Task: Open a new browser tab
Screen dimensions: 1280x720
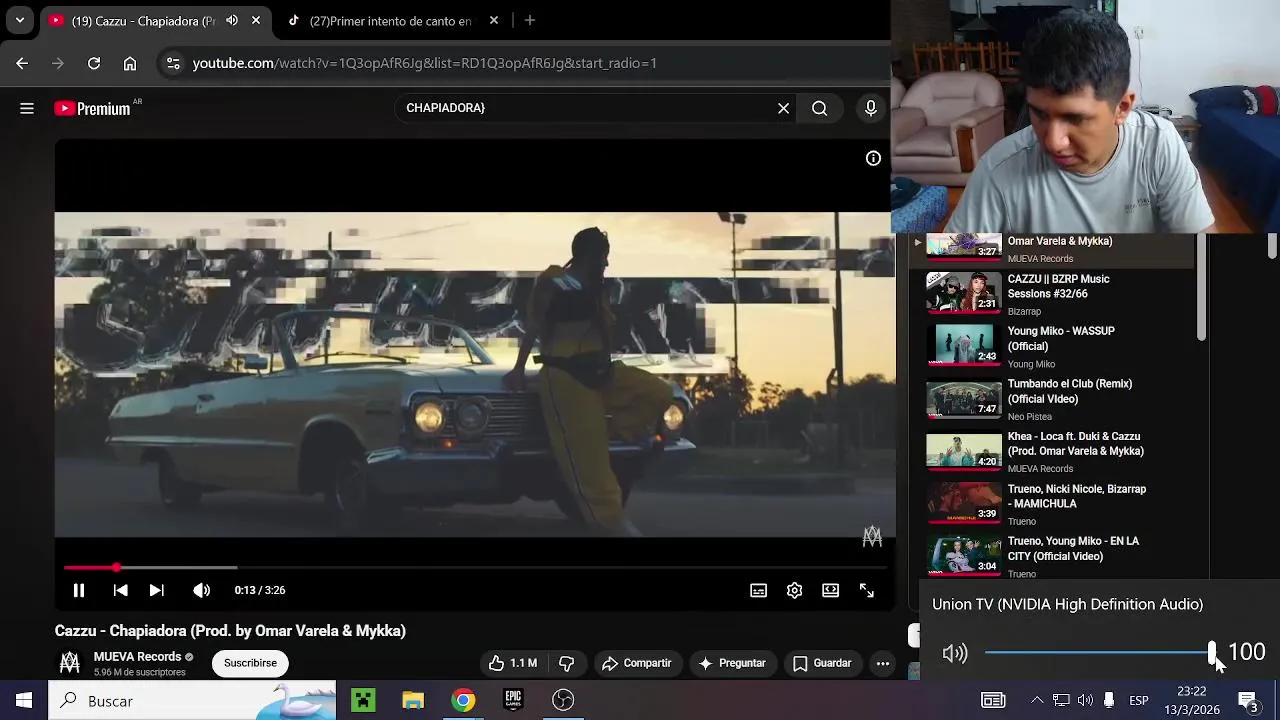Action: point(530,20)
